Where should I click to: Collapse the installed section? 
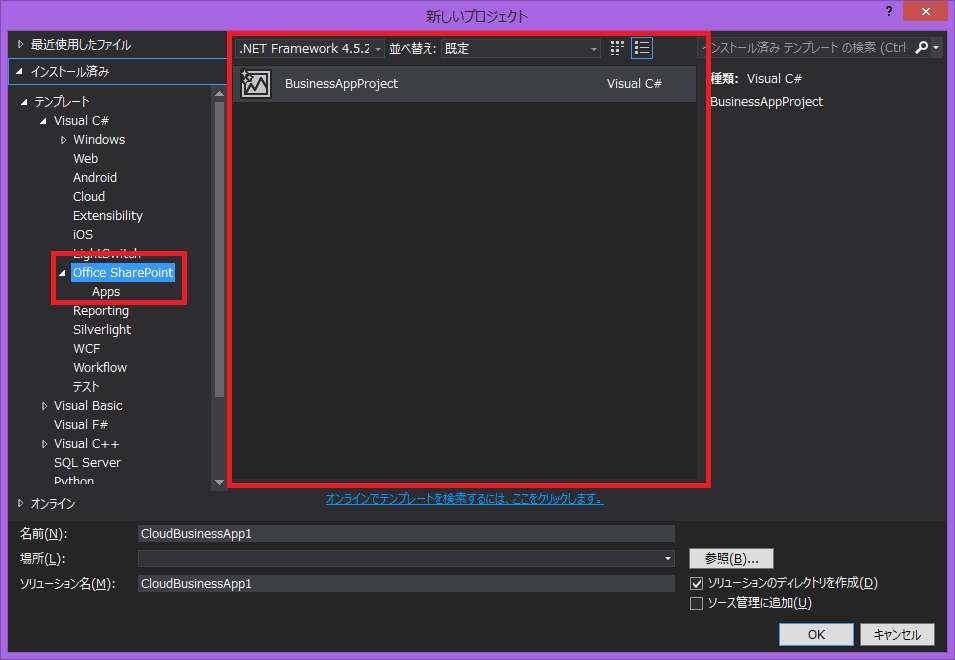point(19,71)
